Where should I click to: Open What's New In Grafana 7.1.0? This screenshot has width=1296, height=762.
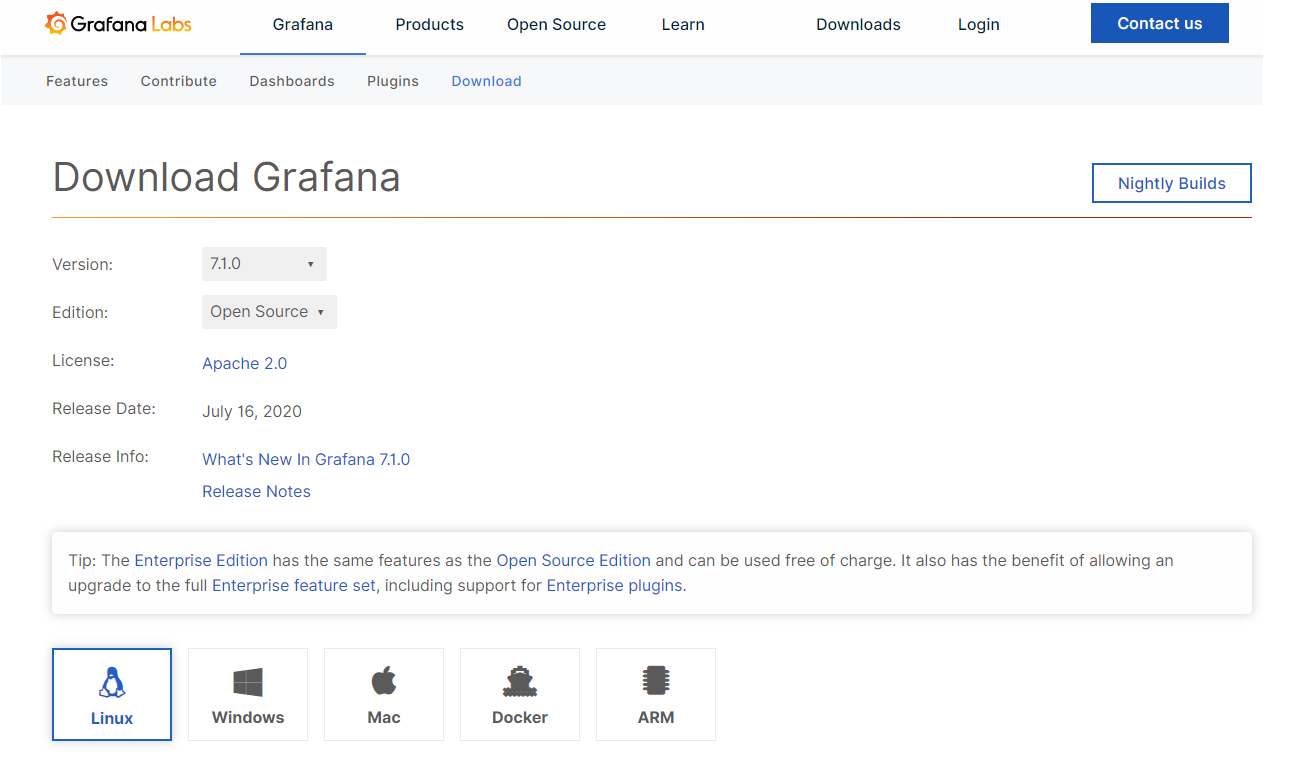[x=306, y=459]
